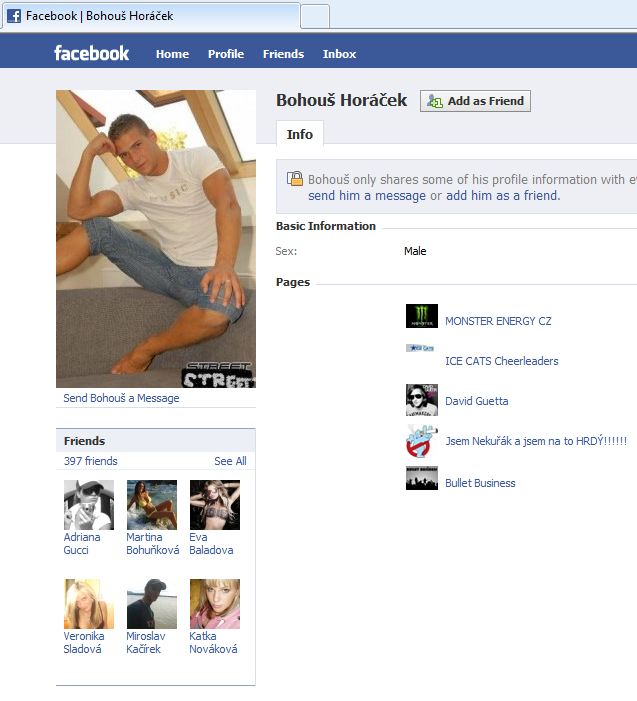Click Send Bohouš a Message link
This screenshot has width=637, height=701.
pyautogui.click(x=121, y=398)
